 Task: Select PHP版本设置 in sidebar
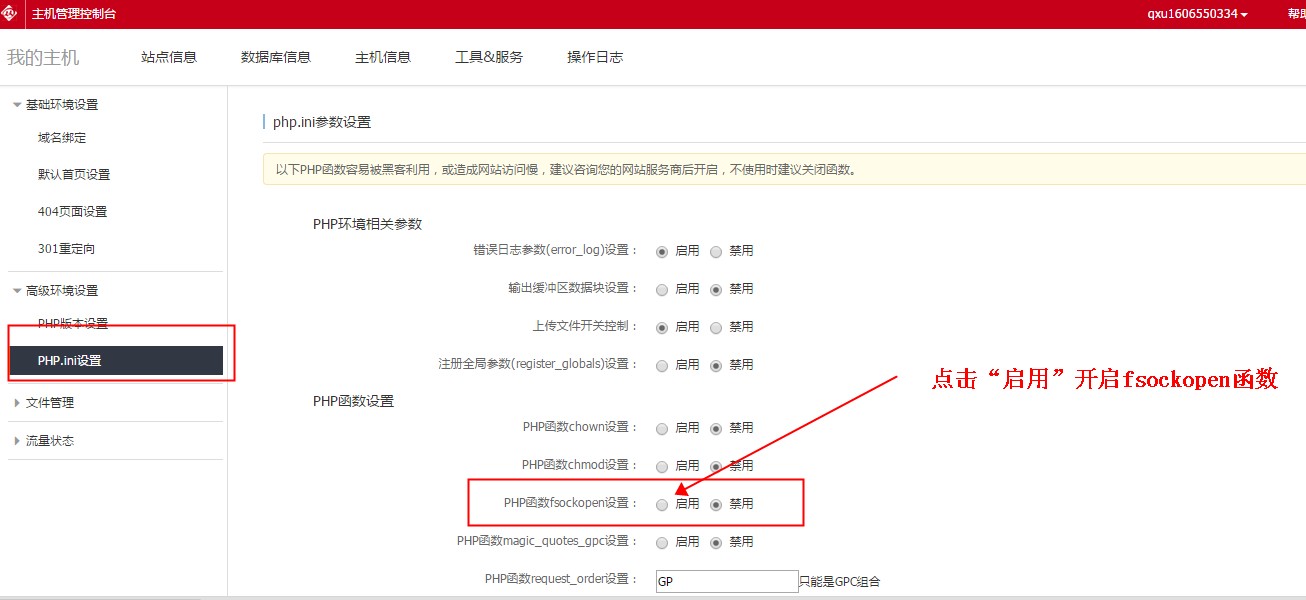[73, 324]
